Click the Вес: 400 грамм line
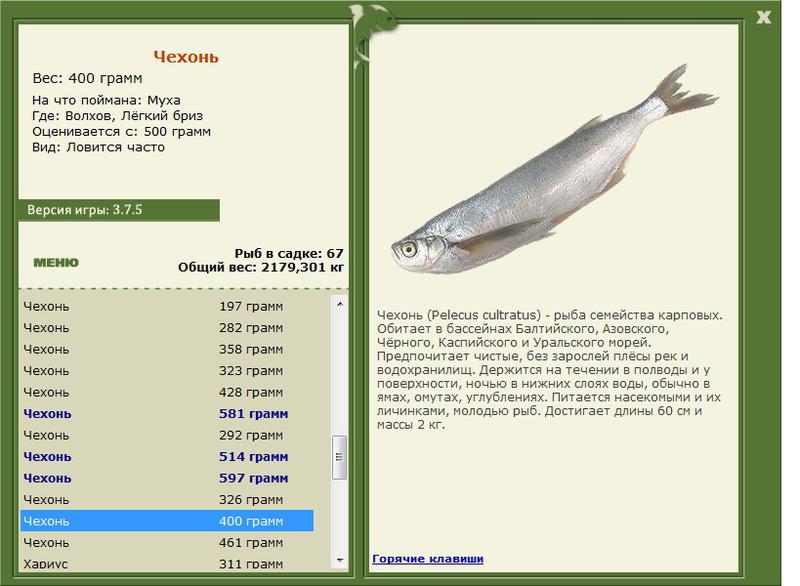This screenshot has width=800, height=586. [x=87, y=79]
